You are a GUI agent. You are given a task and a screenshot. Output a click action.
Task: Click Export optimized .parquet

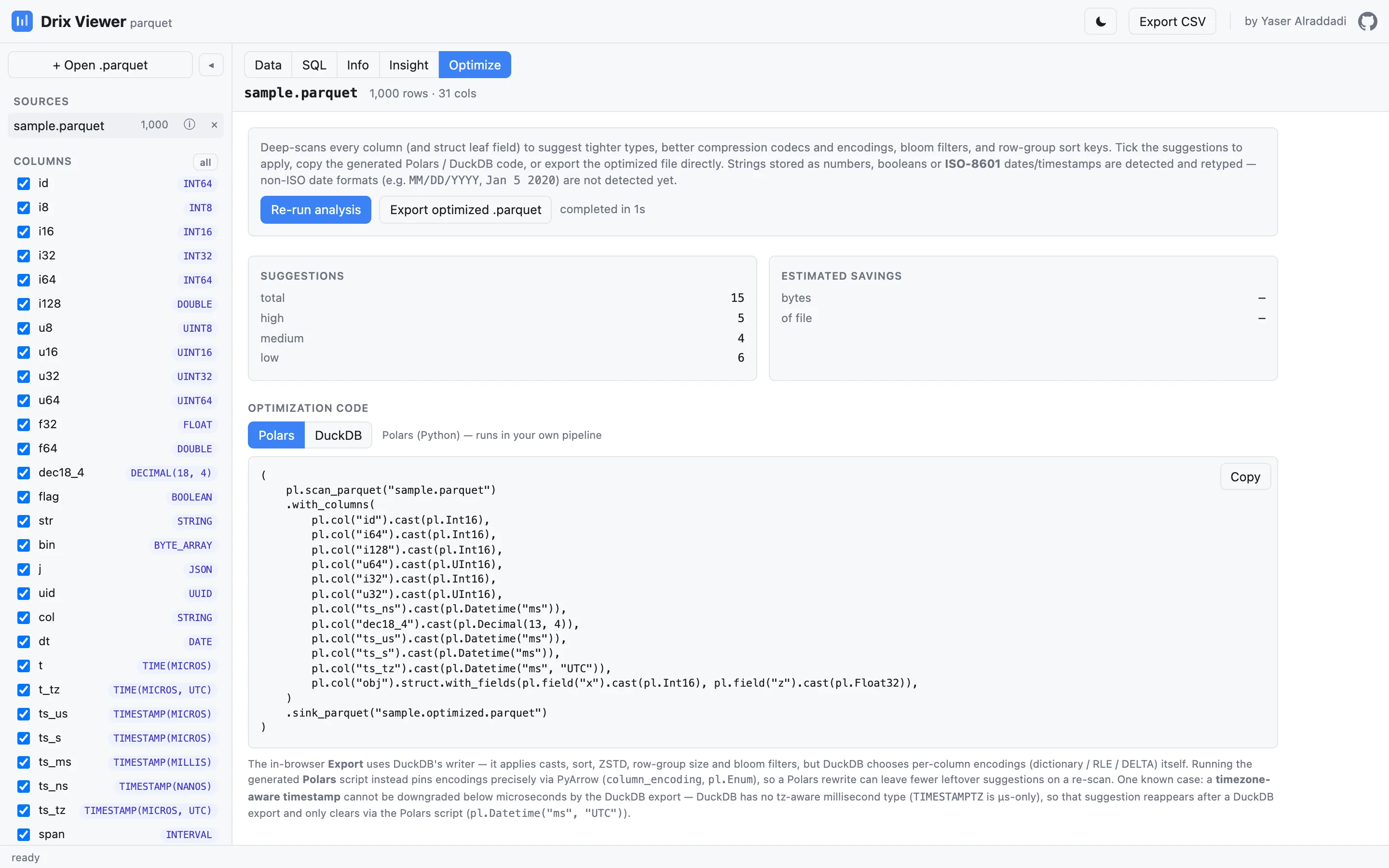465,210
